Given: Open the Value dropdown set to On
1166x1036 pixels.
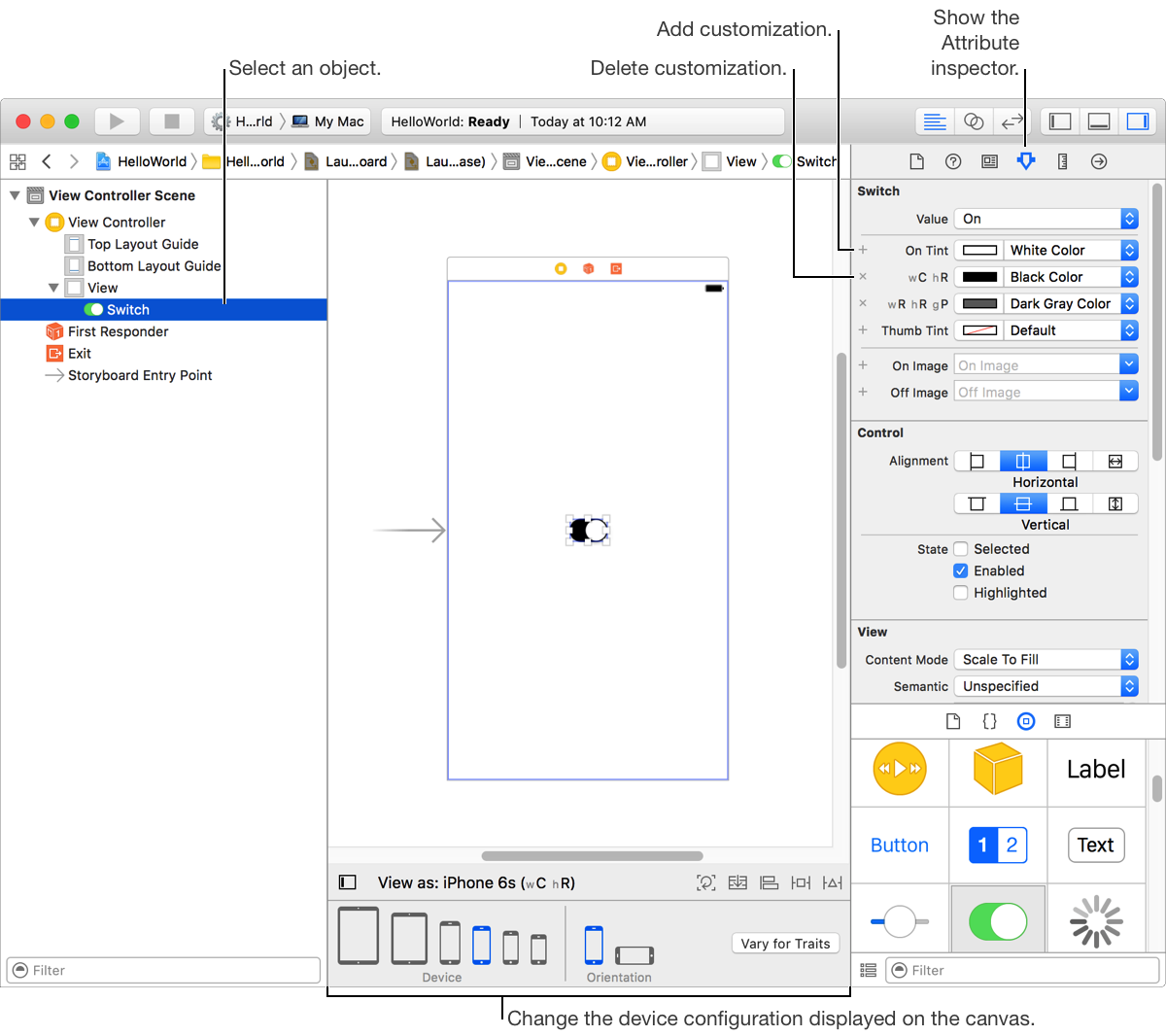Looking at the screenshot, I should (1046, 219).
